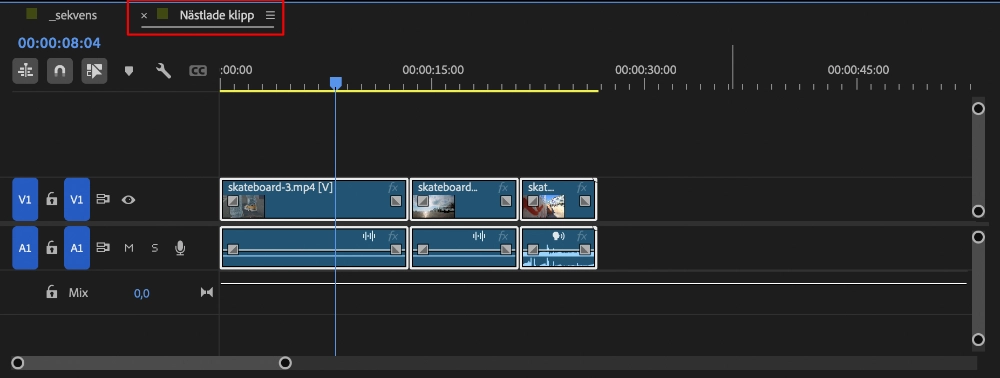Click the Mix track output assignment icon
Image resolution: width=1000 pixels, height=378 pixels.
(x=207, y=293)
